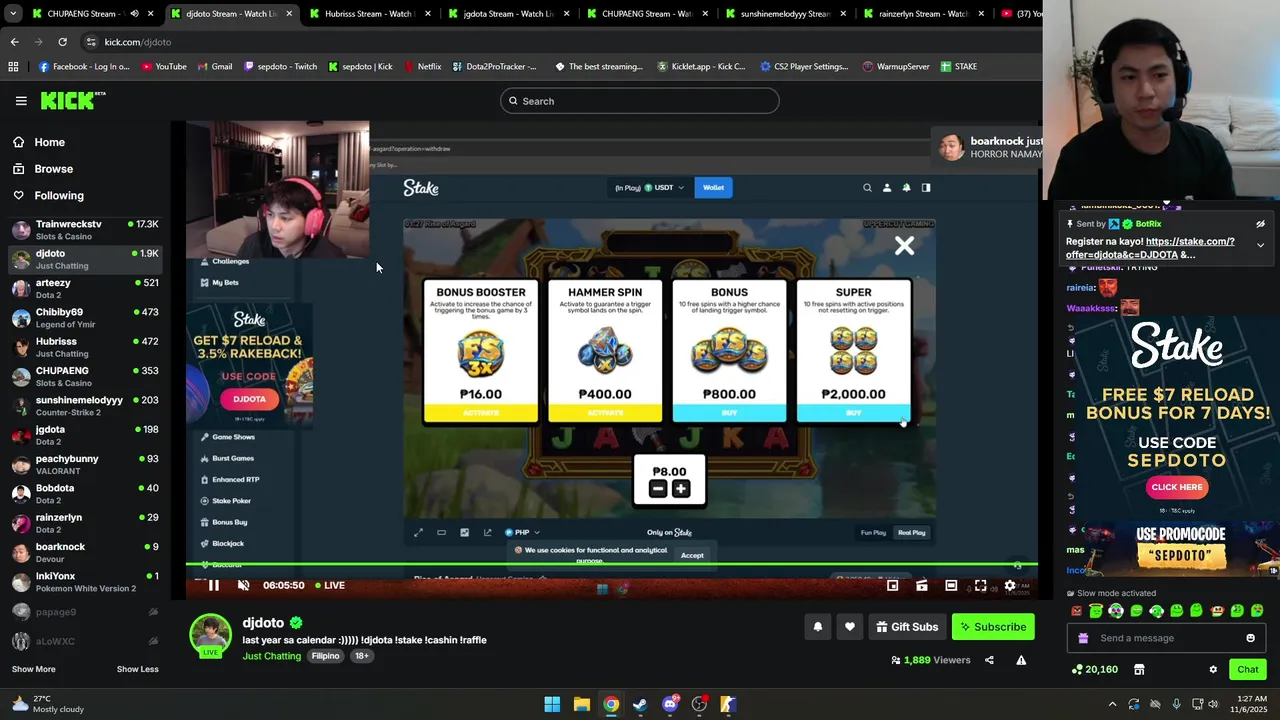Select the angry red quick emote
The width and height of the screenshot is (1280, 720).
click(1076, 611)
